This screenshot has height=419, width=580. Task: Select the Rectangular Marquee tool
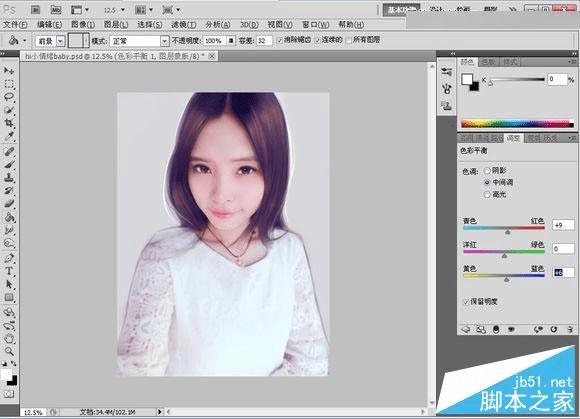[x=9, y=84]
